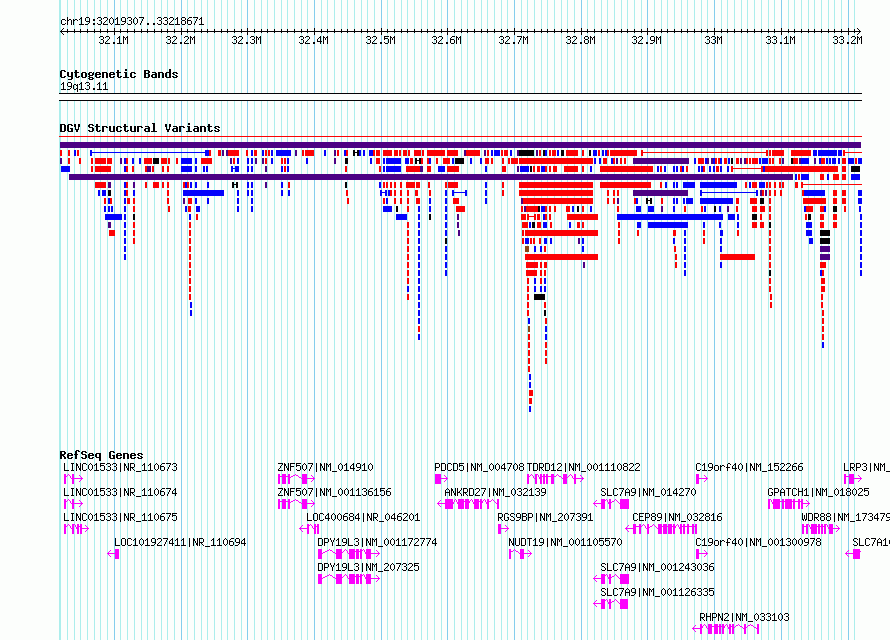
Task: Select the topmost full-width purple variant bar
Action: pos(460,145)
